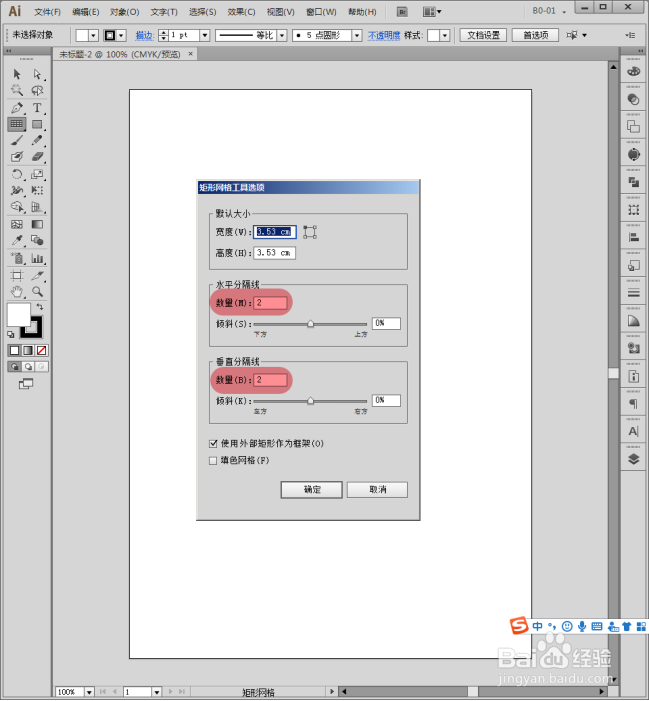The image size is (649, 701).
Task: Select the Magic Wand tool
Action: click(17, 90)
